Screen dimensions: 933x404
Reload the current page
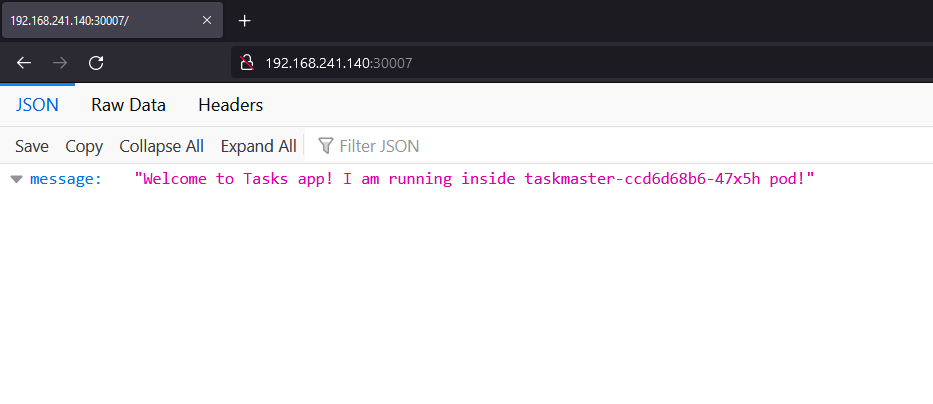point(96,62)
